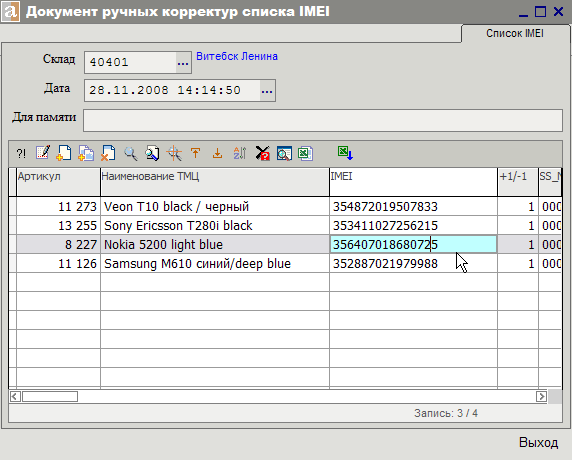Jump to first record with the up-arrow icon

196,153
